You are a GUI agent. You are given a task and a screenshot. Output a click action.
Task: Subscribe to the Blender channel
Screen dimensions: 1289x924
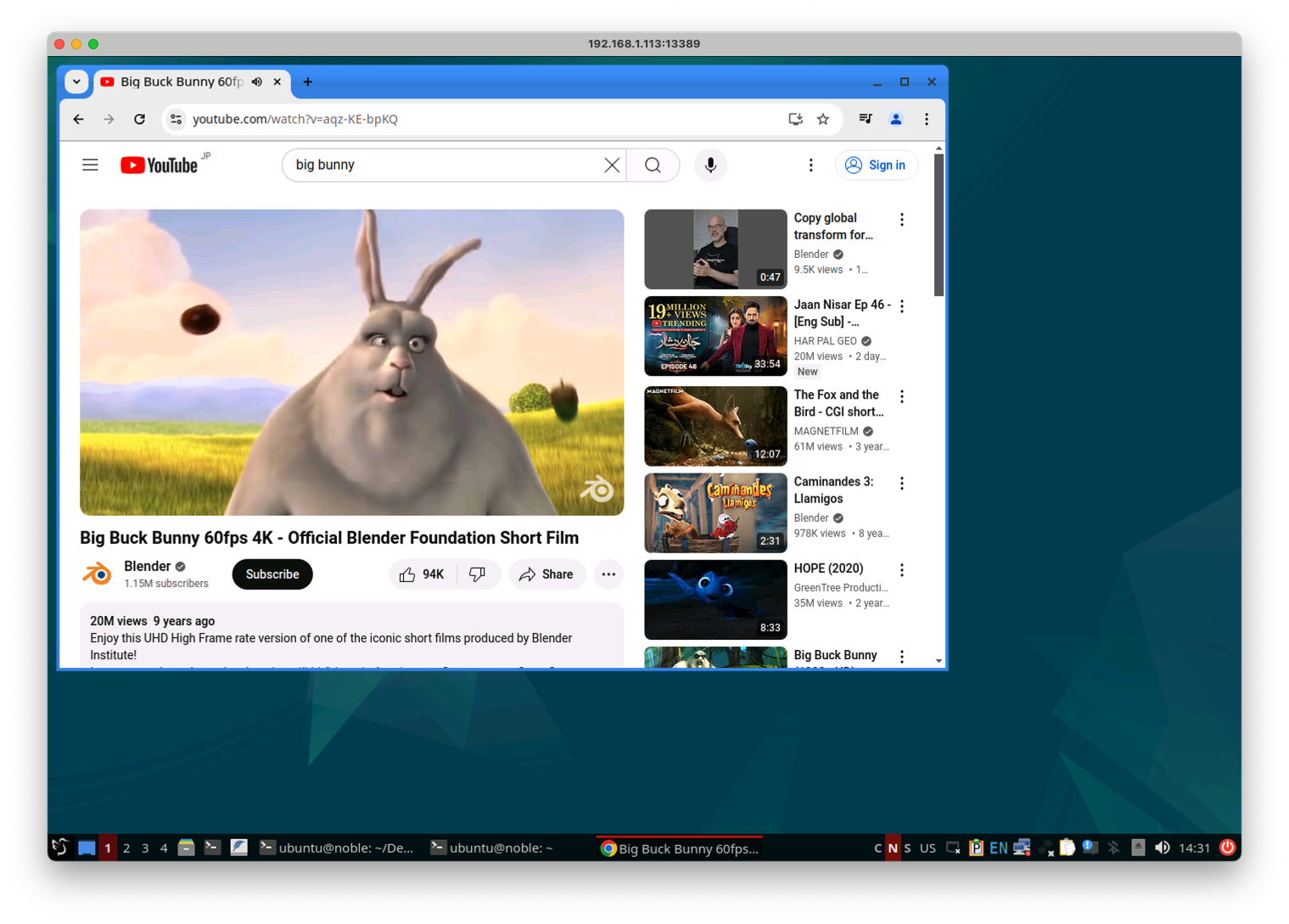click(x=272, y=574)
